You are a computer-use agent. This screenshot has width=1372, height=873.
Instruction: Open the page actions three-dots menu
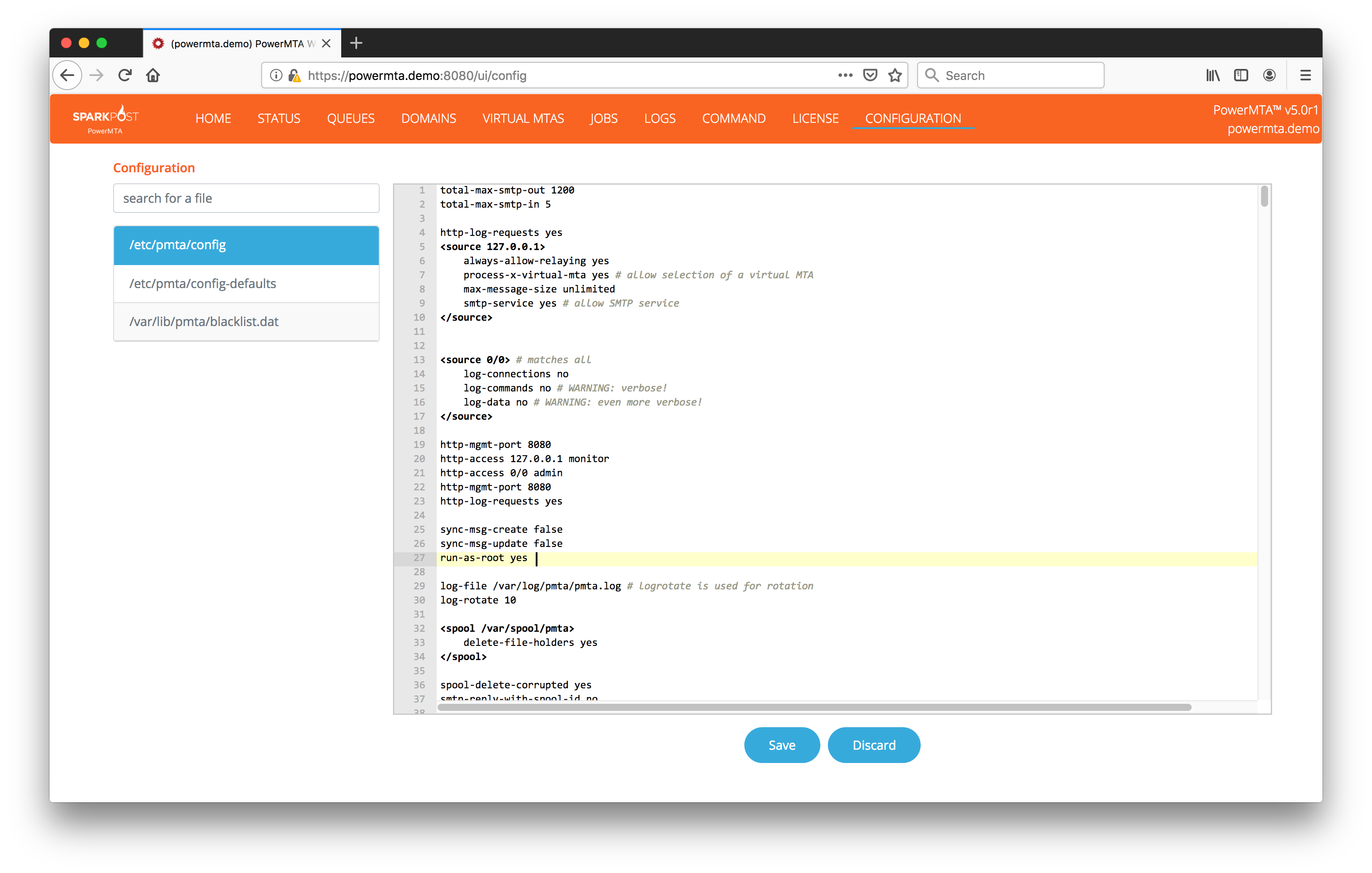coord(845,75)
